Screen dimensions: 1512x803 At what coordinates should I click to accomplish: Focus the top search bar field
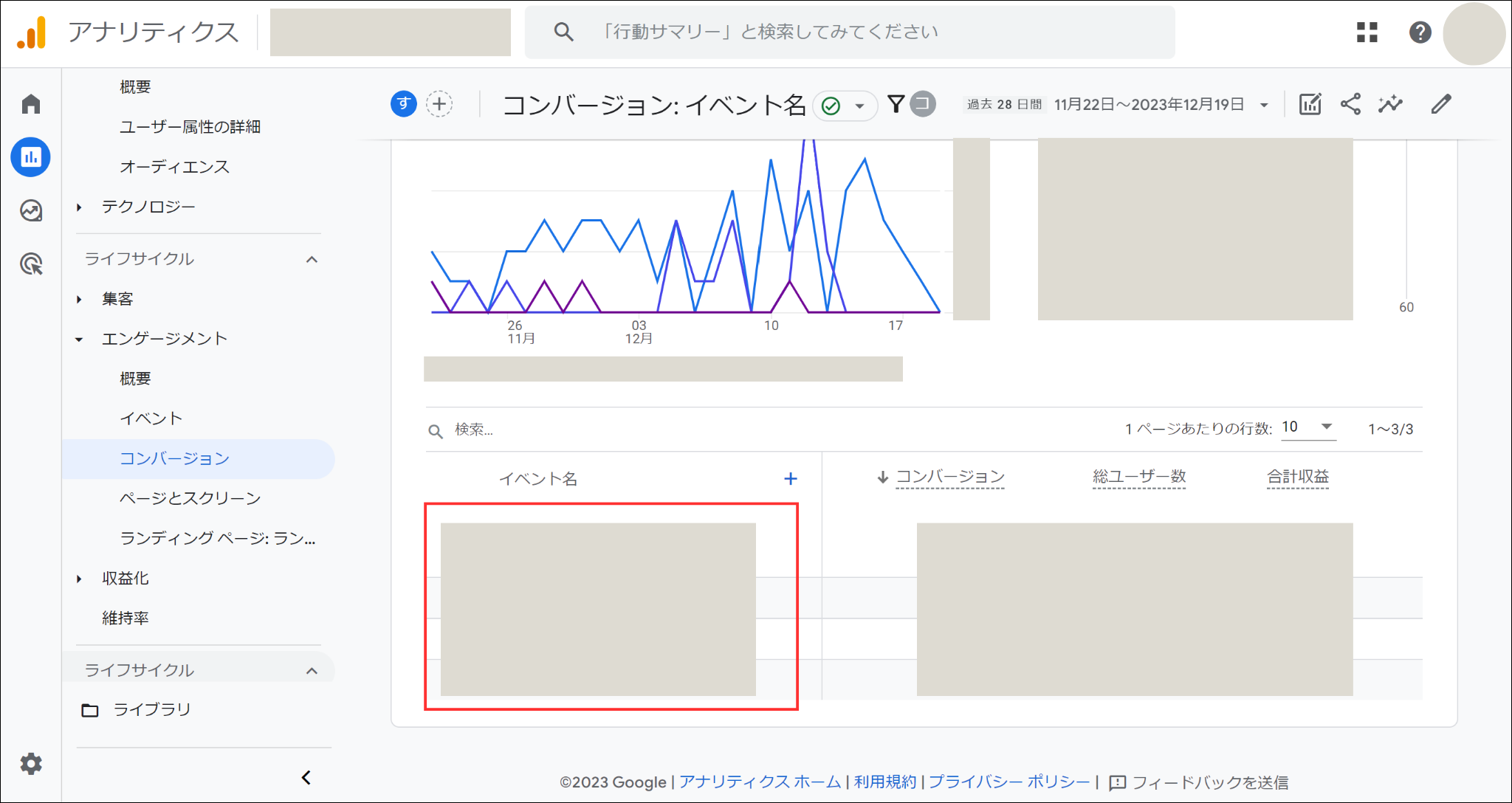tap(850, 32)
